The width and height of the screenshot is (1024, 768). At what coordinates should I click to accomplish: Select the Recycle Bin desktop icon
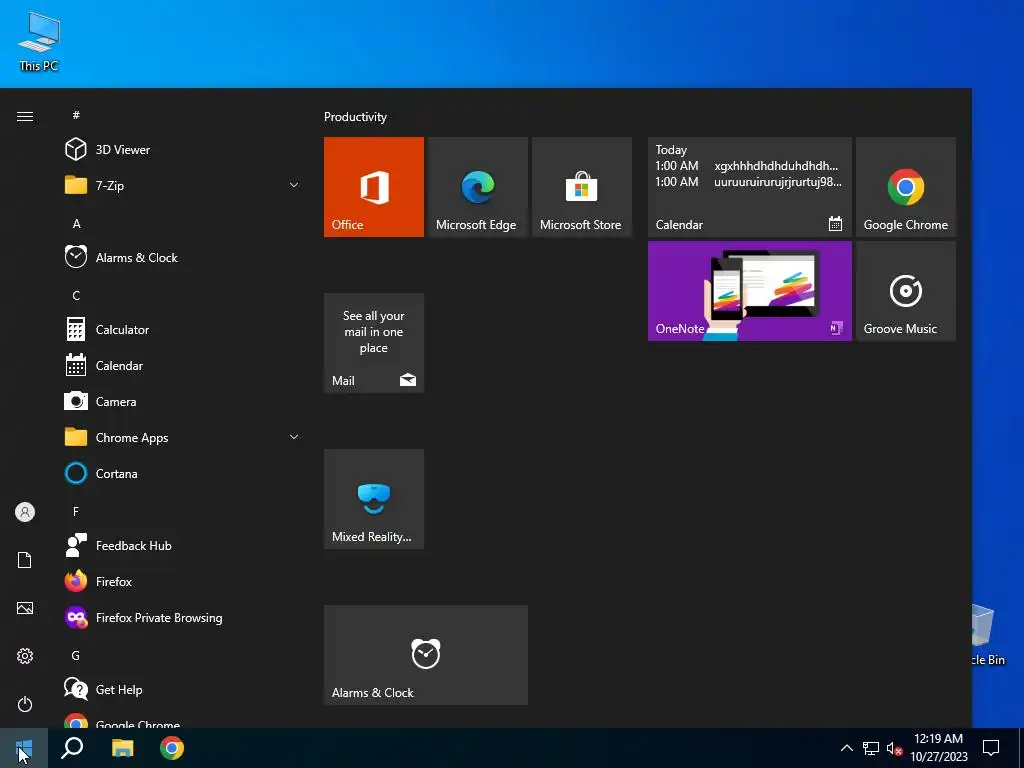(x=988, y=635)
